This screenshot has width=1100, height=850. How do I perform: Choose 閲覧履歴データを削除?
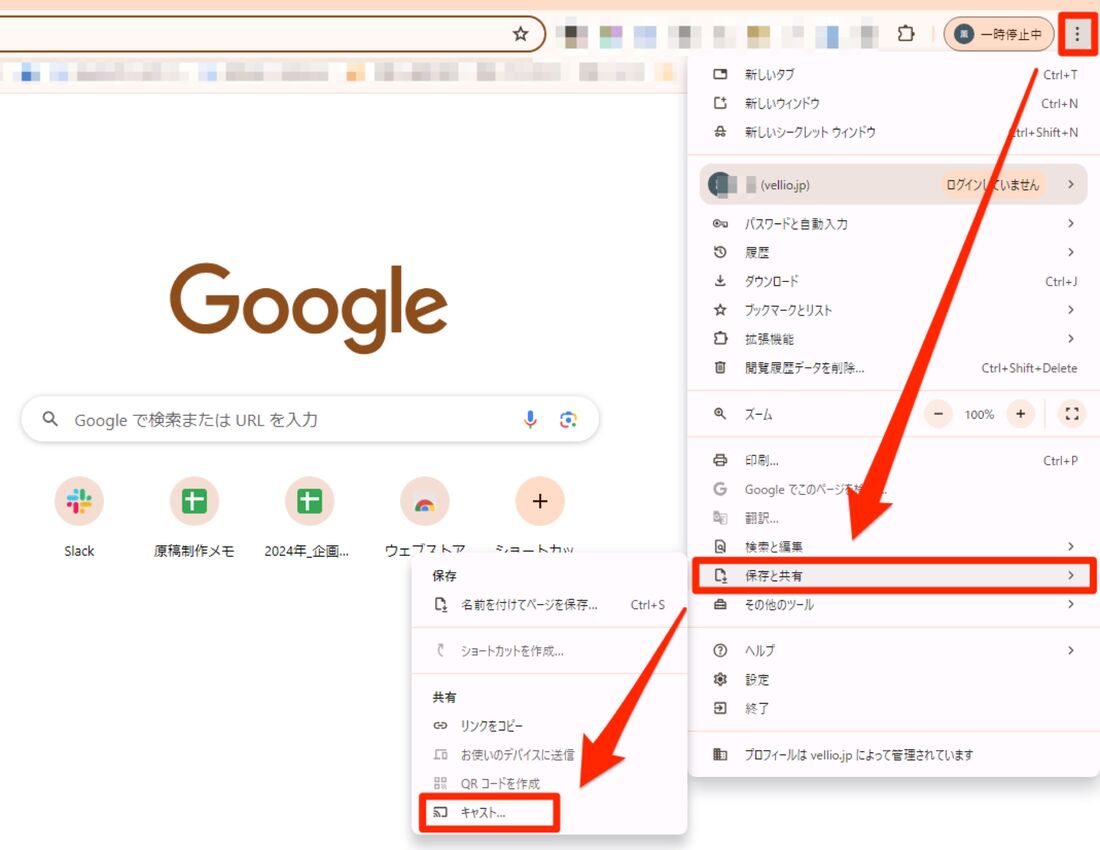(x=893, y=367)
